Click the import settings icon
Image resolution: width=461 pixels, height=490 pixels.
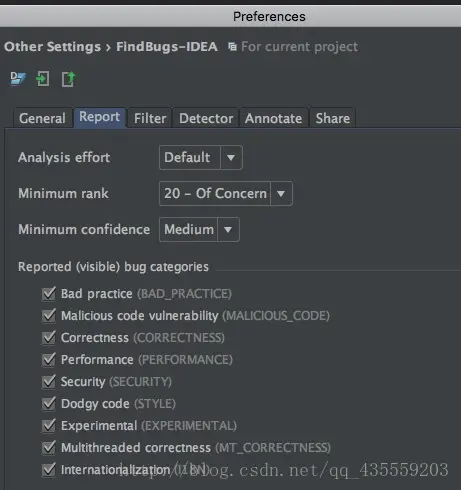(x=43, y=79)
